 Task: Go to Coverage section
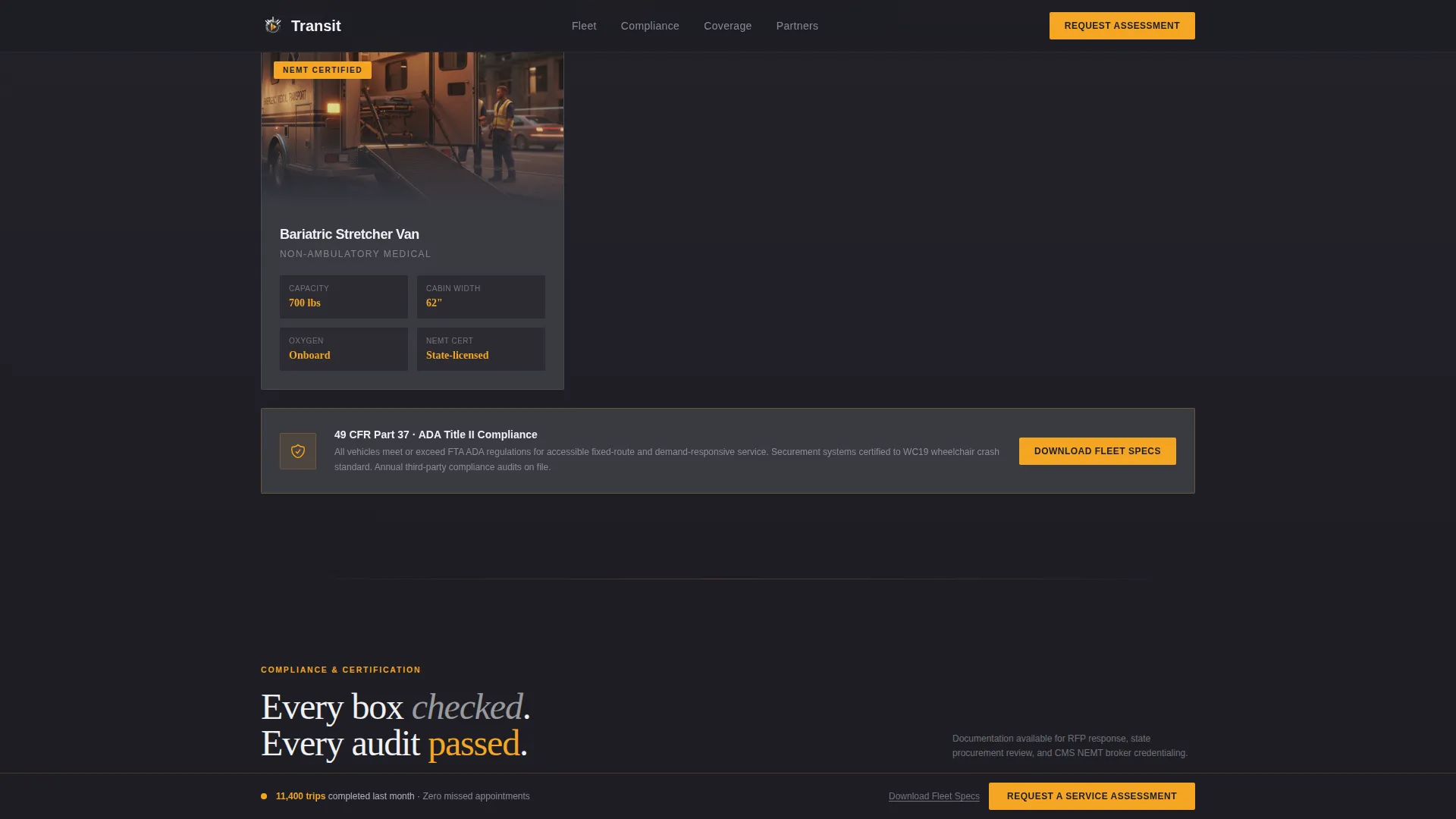point(728,26)
